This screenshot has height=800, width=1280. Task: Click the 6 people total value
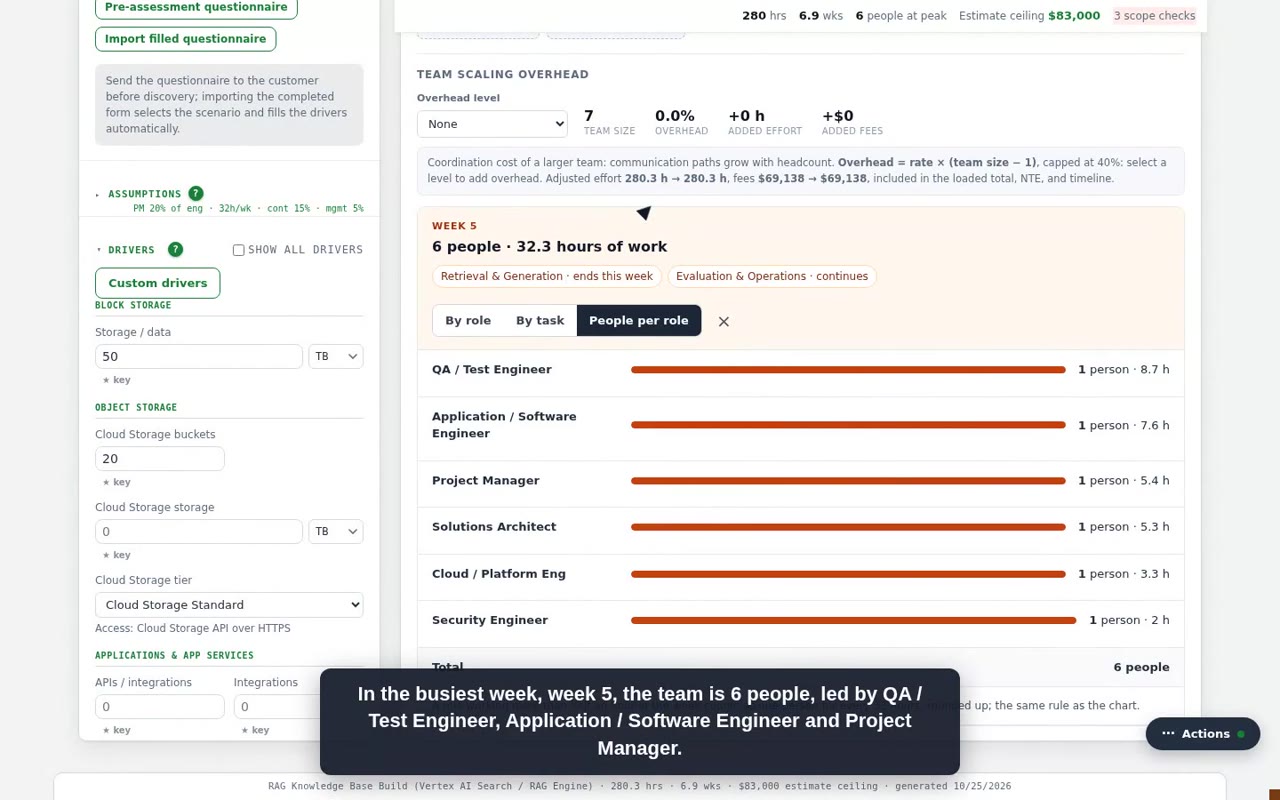(x=1141, y=667)
